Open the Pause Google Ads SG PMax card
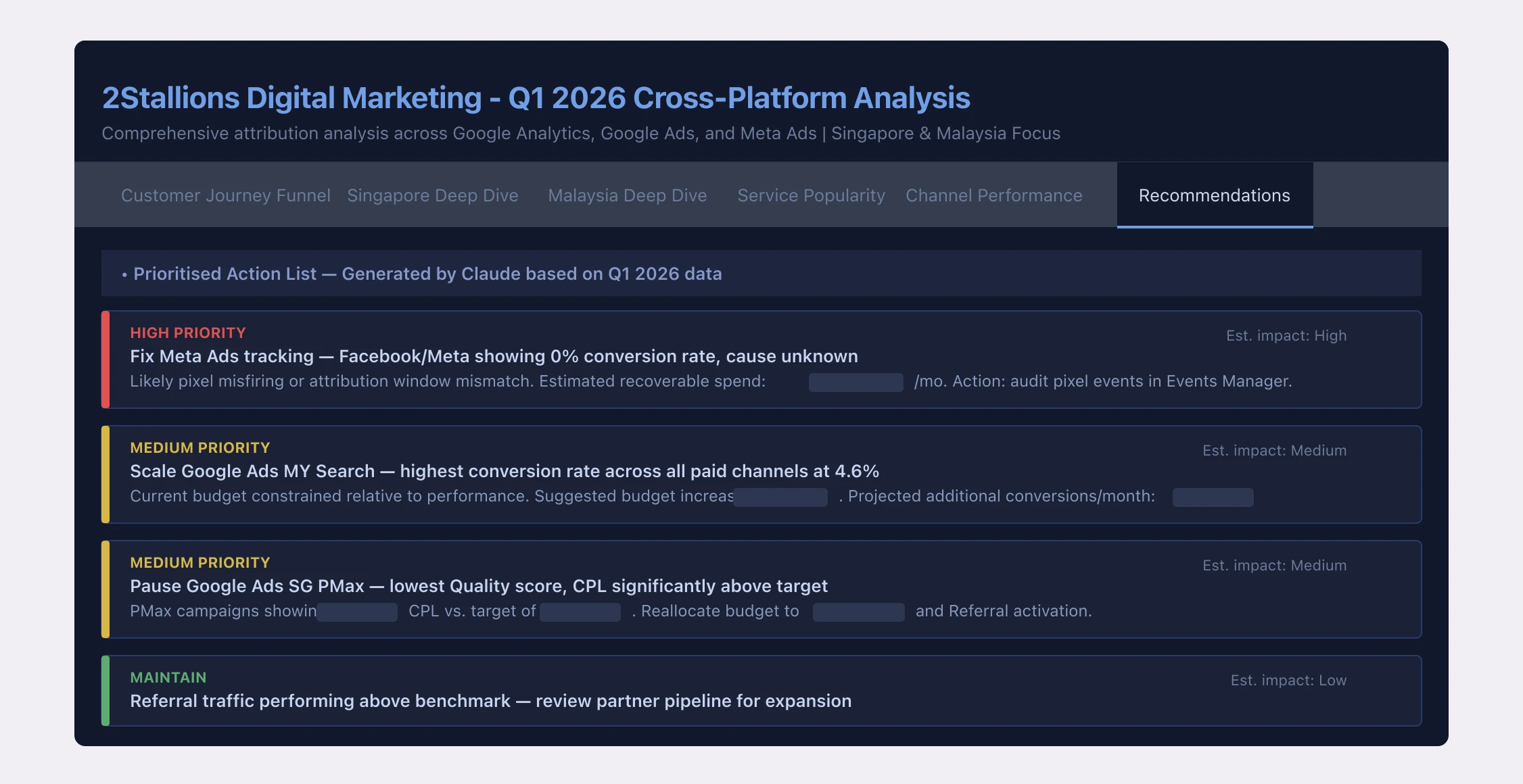 click(478, 586)
